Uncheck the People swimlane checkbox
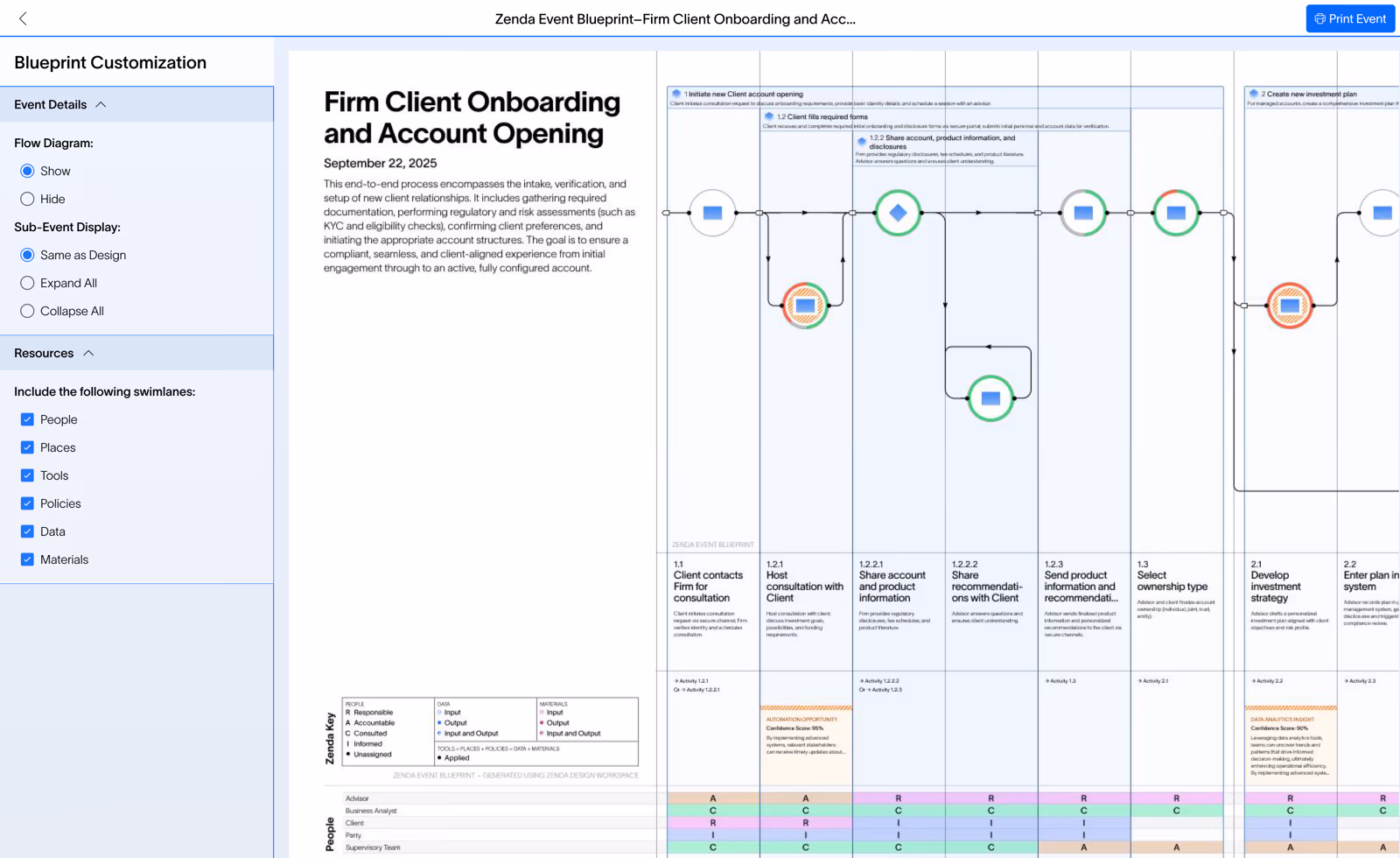This screenshot has height=858, width=1400. [x=27, y=419]
